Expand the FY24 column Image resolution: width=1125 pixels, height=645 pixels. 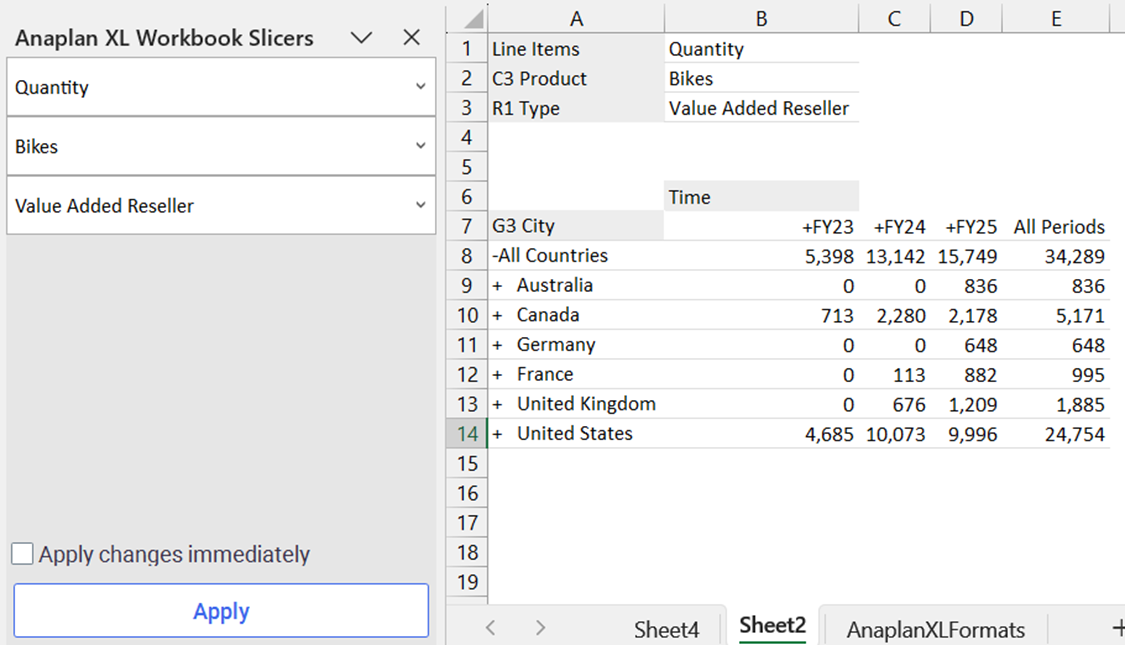(879, 227)
